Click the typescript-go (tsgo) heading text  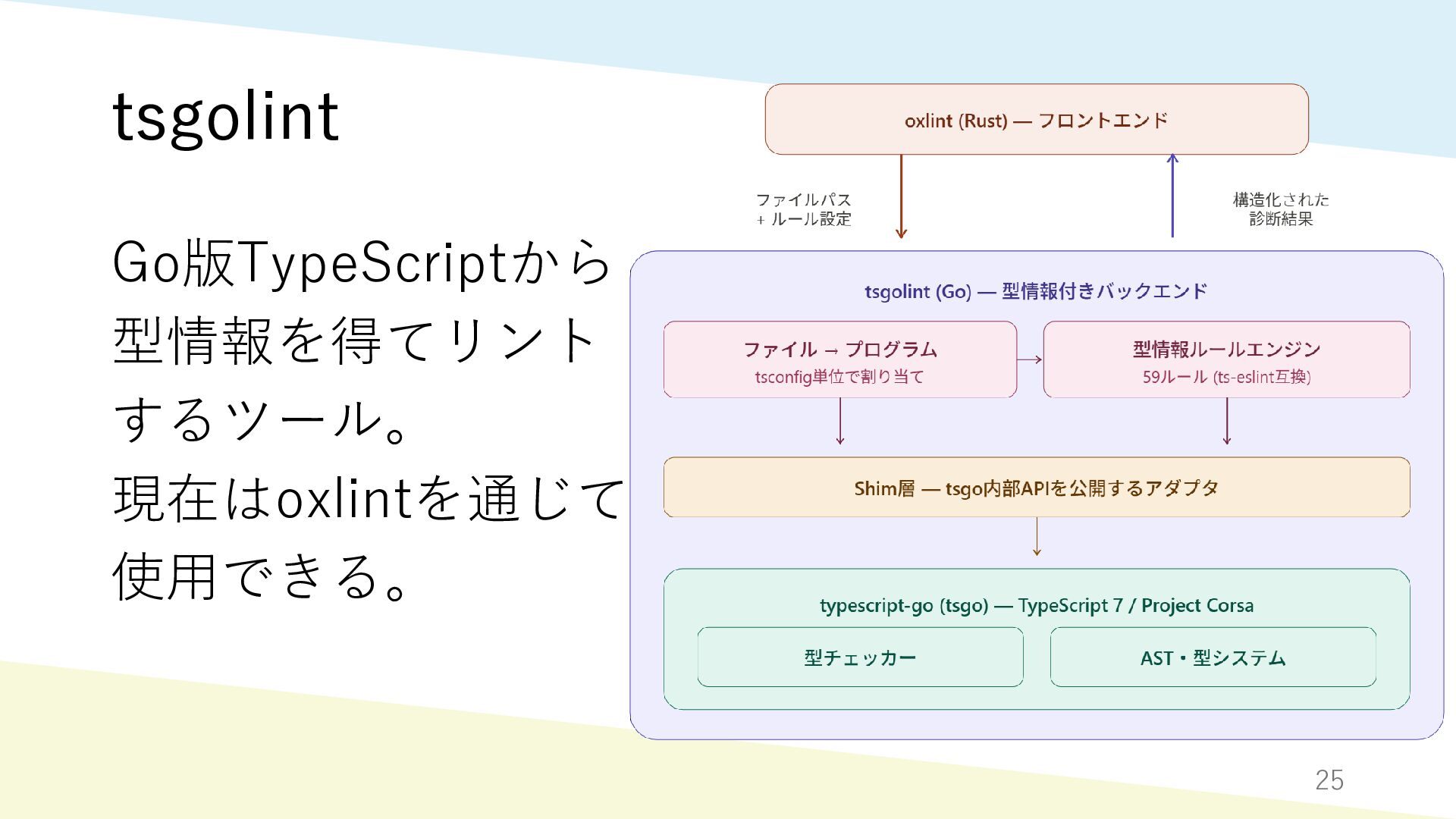click(x=1036, y=605)
